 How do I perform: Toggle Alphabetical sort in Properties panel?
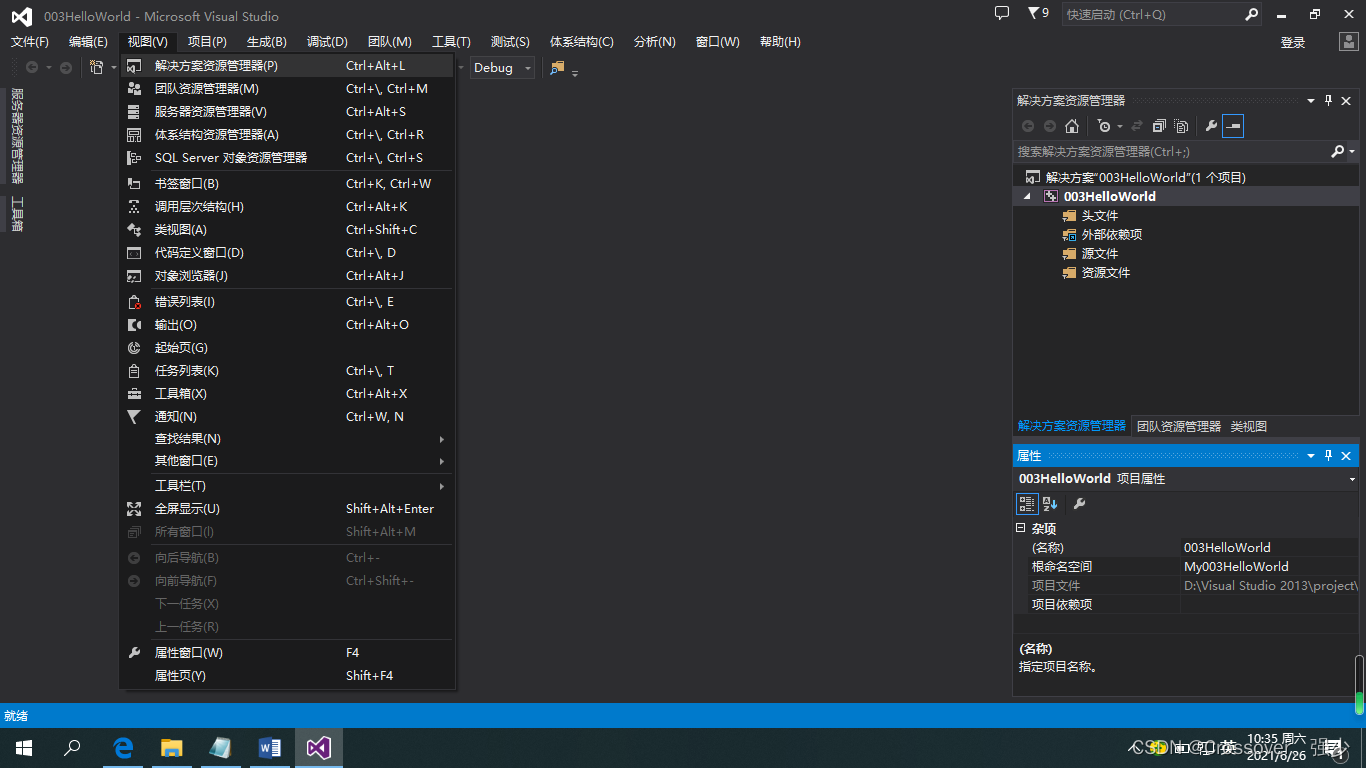pos(1050,503)
